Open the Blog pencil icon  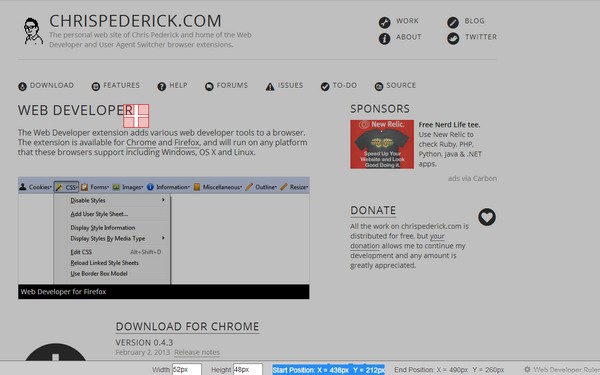click(x=453, y=22)
